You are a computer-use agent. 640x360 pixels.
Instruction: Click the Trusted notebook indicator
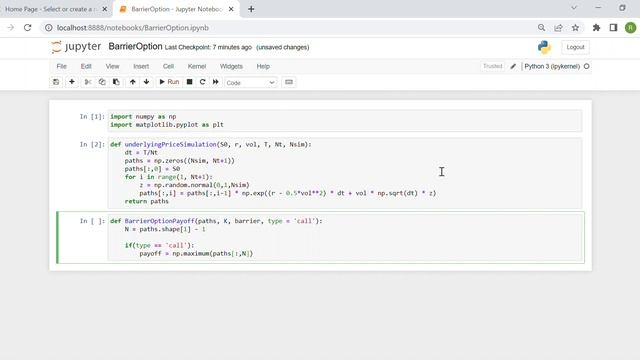492,66
